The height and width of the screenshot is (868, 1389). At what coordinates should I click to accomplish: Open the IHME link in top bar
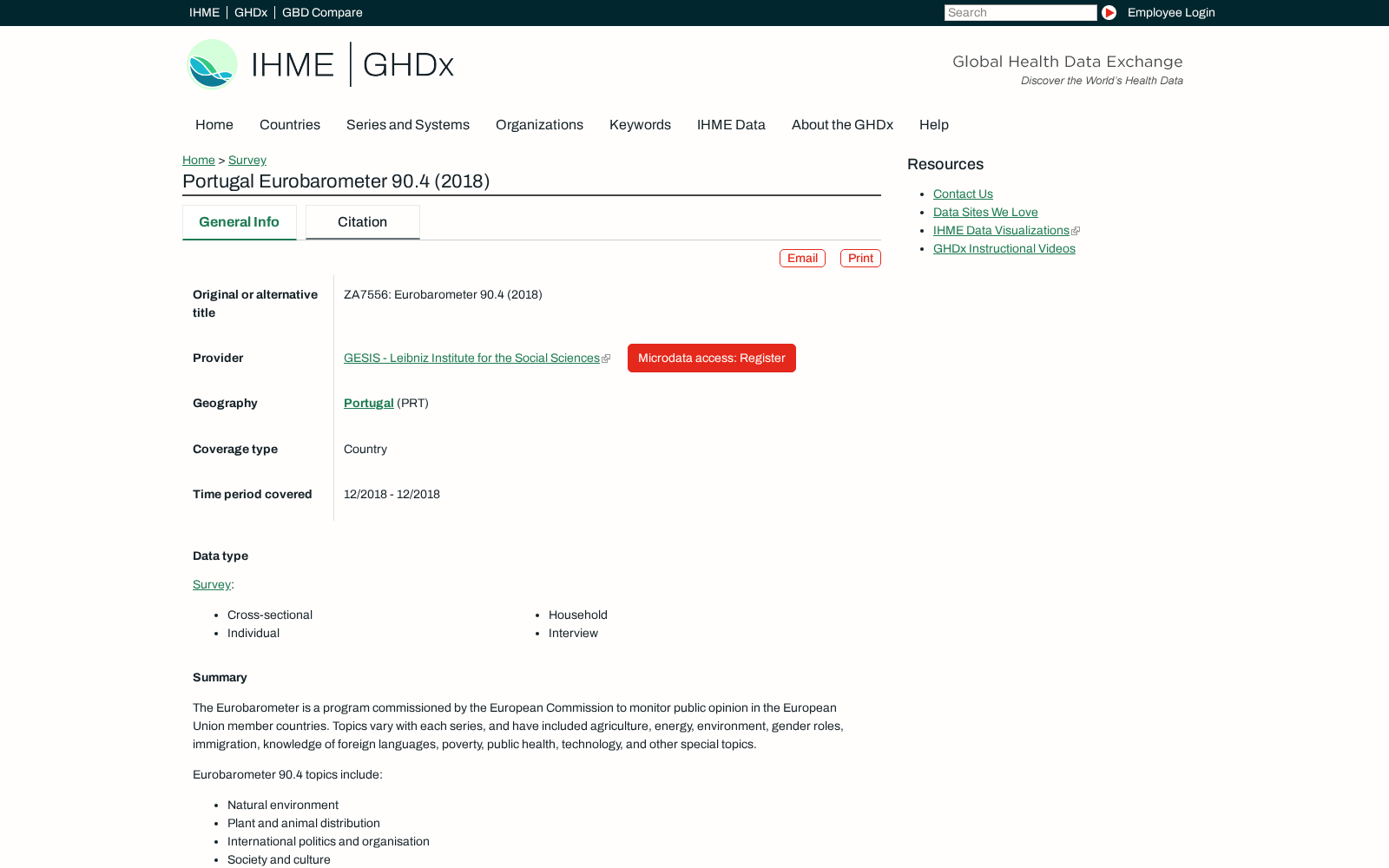point(204,12)
